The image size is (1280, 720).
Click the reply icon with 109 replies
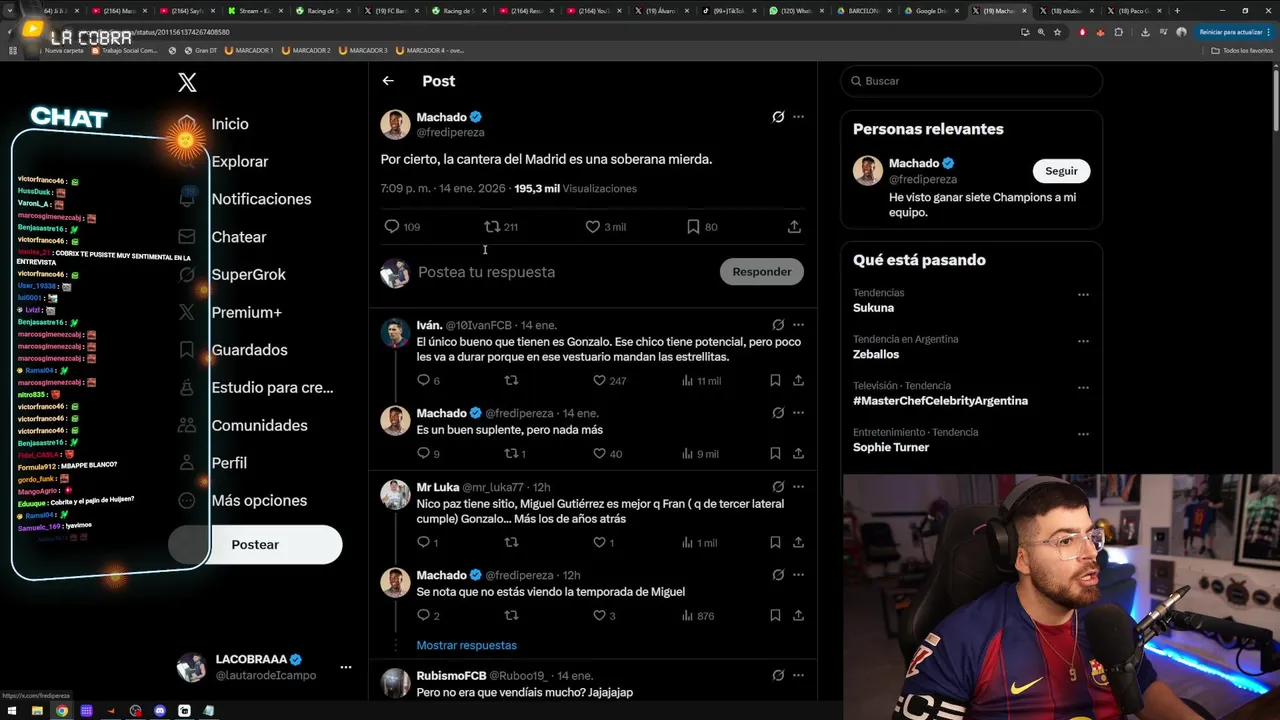tap(392, 227)
